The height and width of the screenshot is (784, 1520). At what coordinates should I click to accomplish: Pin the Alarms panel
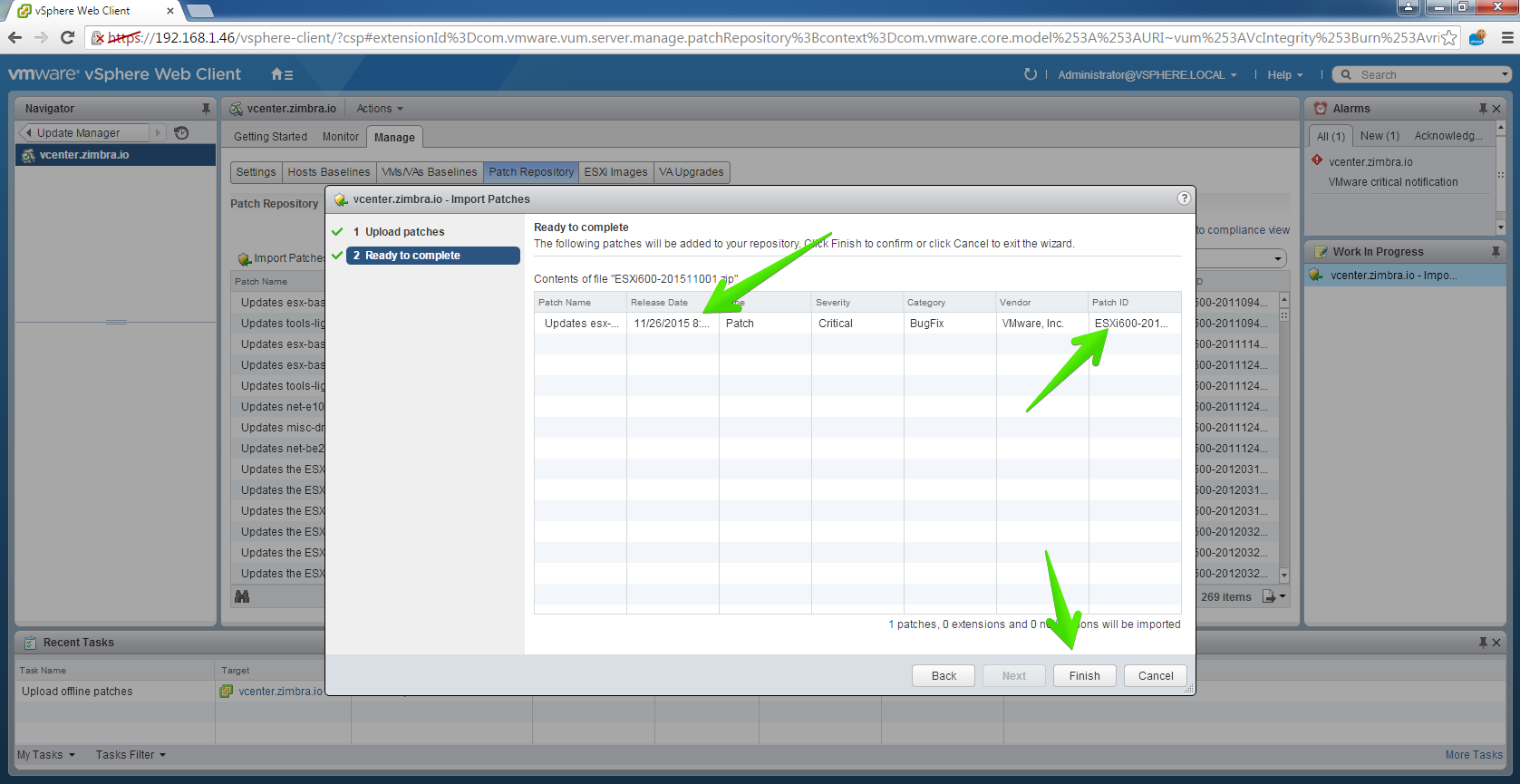1483,109
